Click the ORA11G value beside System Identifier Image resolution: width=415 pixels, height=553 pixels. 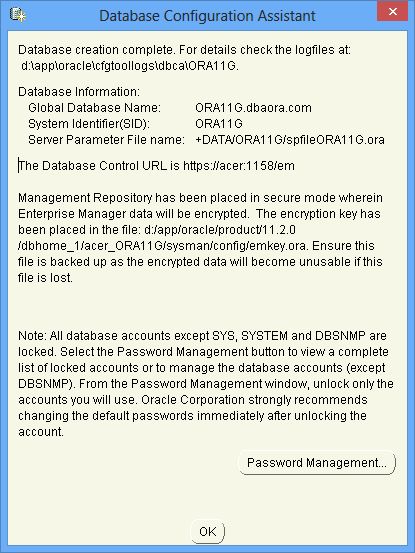(x=219, y=123)
